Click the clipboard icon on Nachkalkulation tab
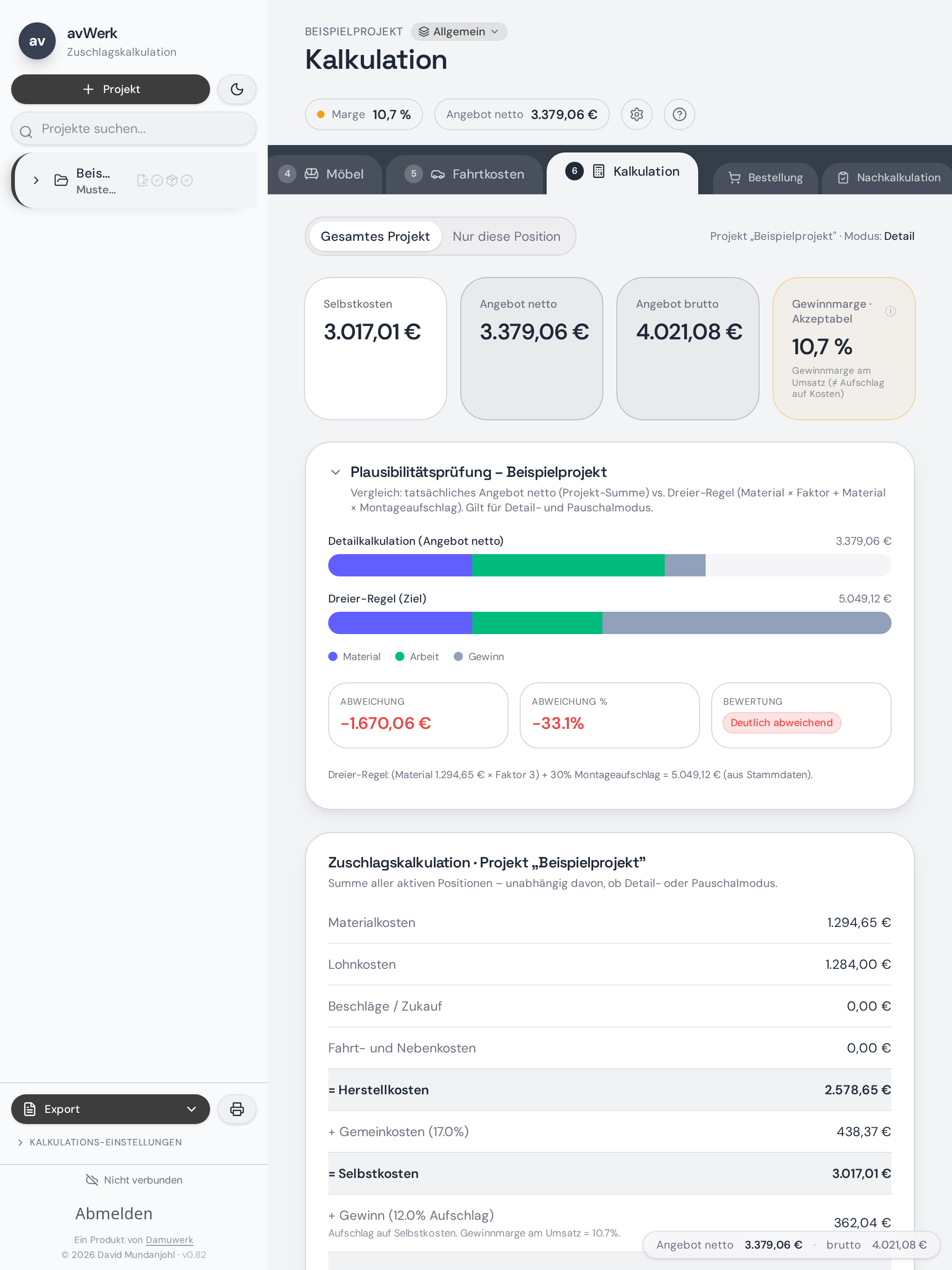This screenshot has width=952, height=1270. point(842,178)
